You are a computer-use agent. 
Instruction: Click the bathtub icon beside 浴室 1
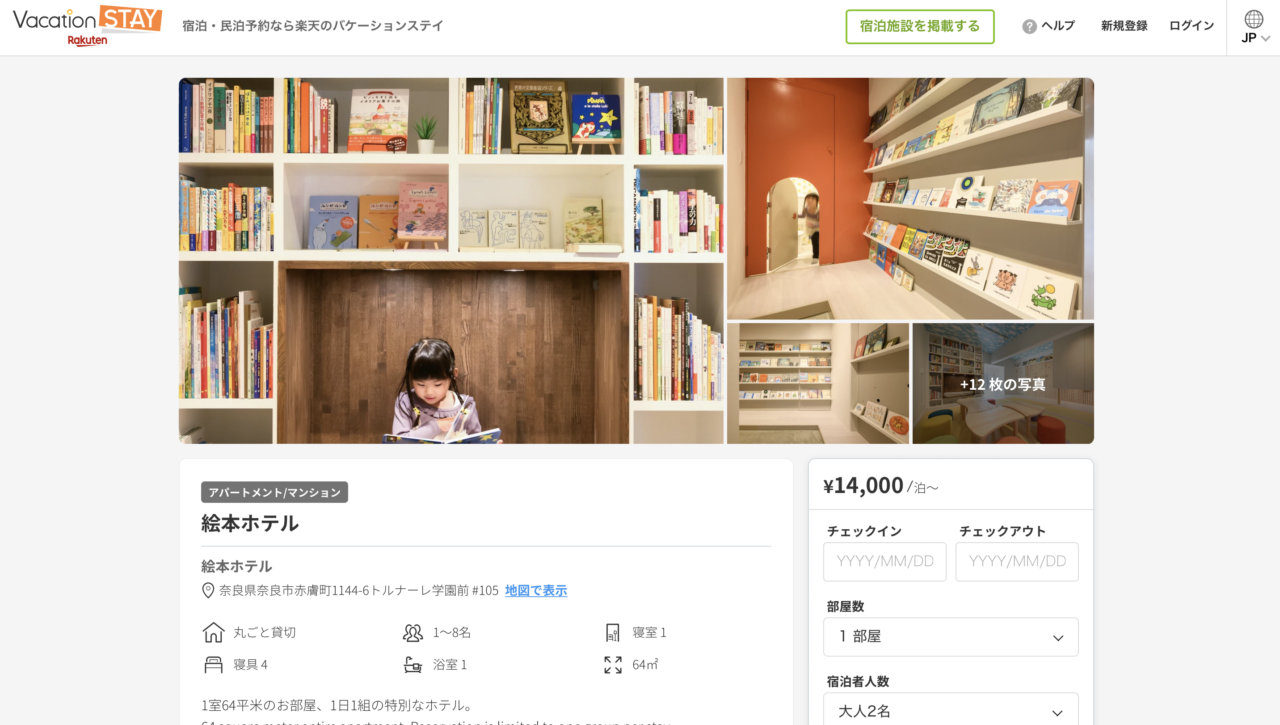click(x=413, y=664)
